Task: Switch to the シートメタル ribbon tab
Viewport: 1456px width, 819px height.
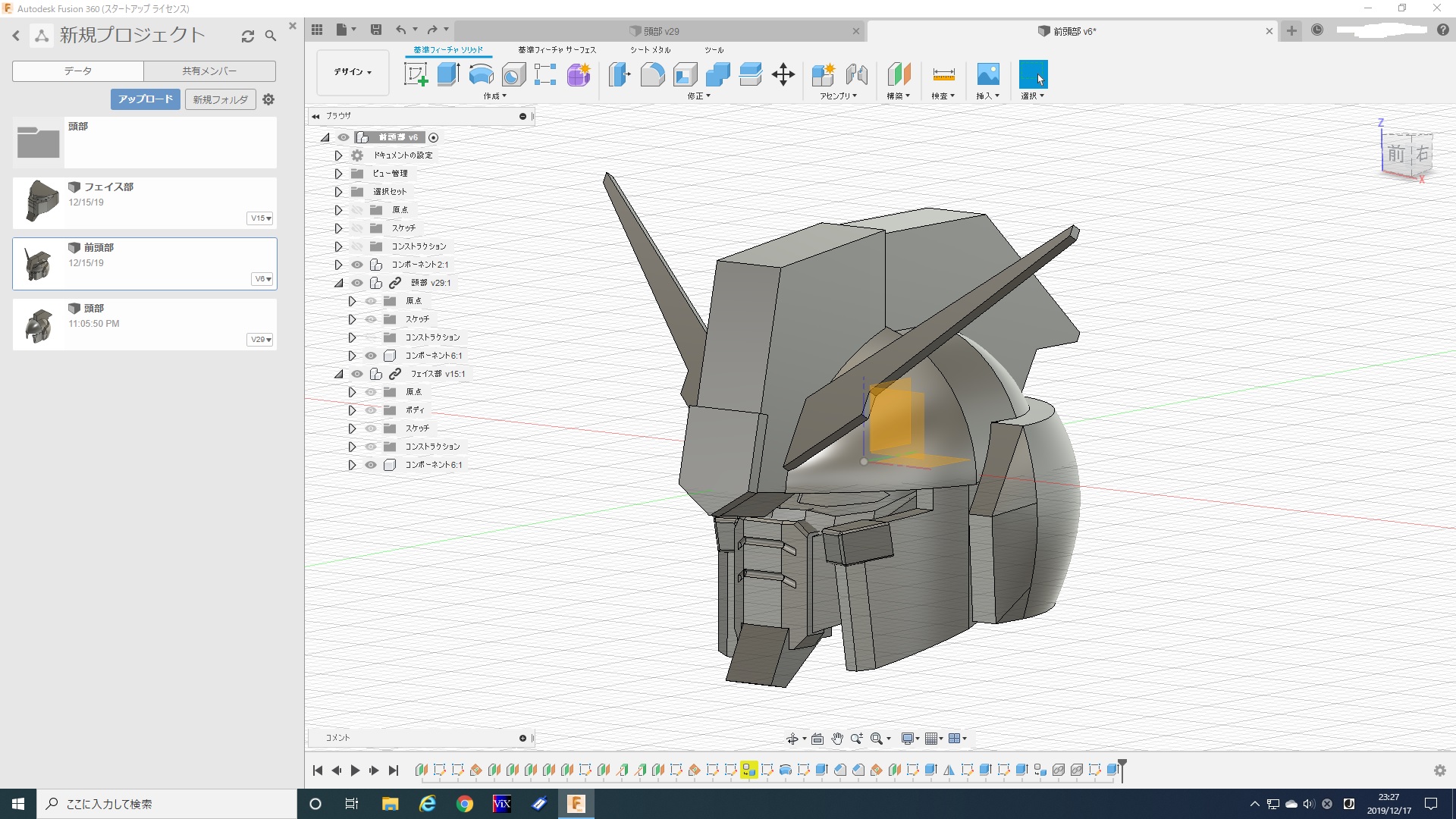Action: tap(650, 50)
